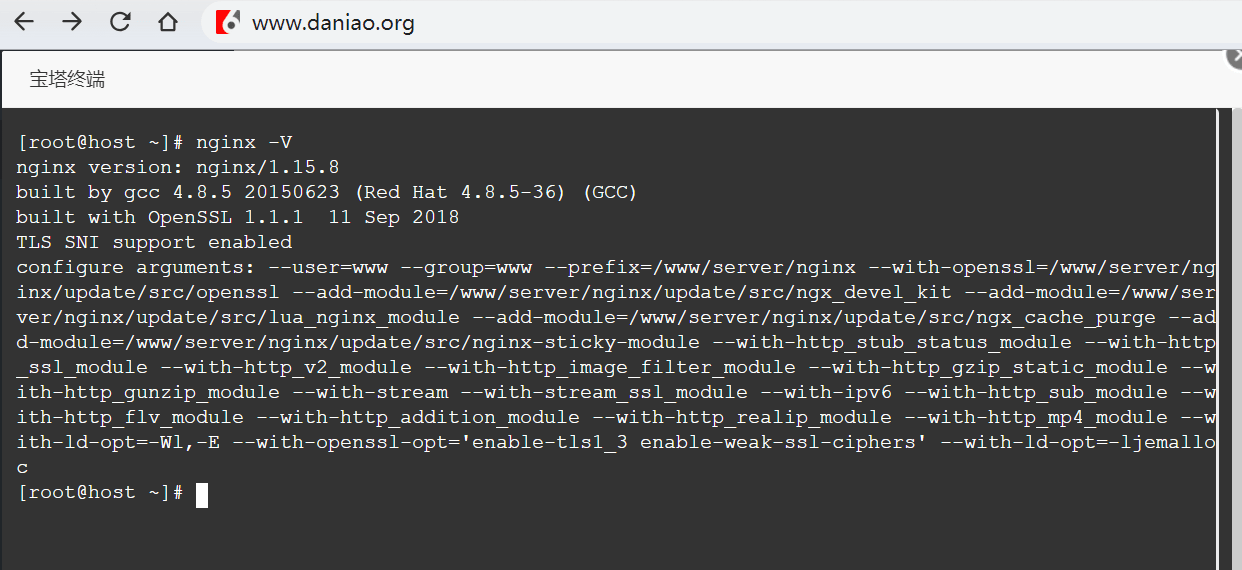Click the first '[root@host ~]#' prompt
The height and width of the screenshot is (570, 1242).
[x=100, y=142]
